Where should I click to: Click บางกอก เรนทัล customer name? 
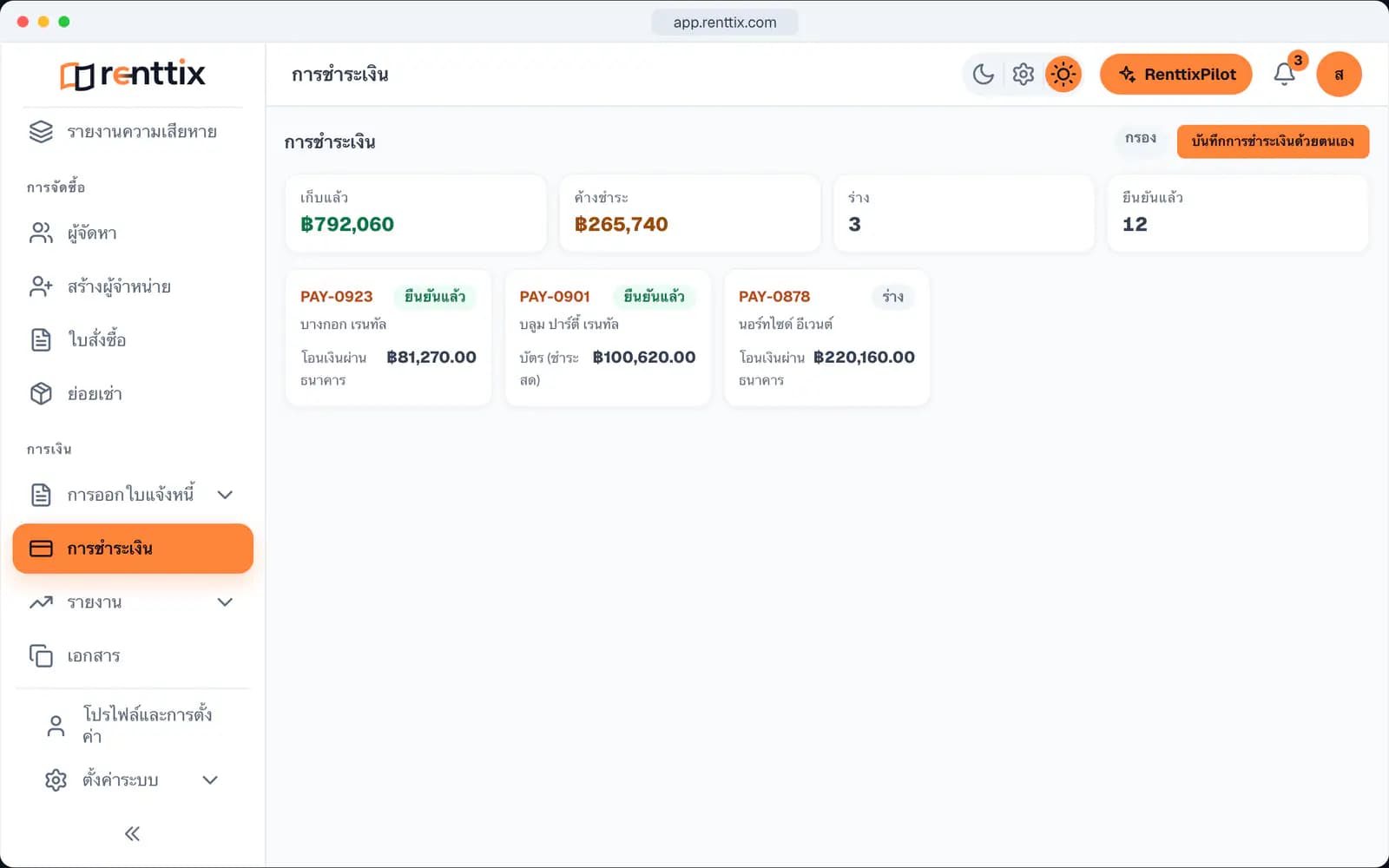coord(344,324)
